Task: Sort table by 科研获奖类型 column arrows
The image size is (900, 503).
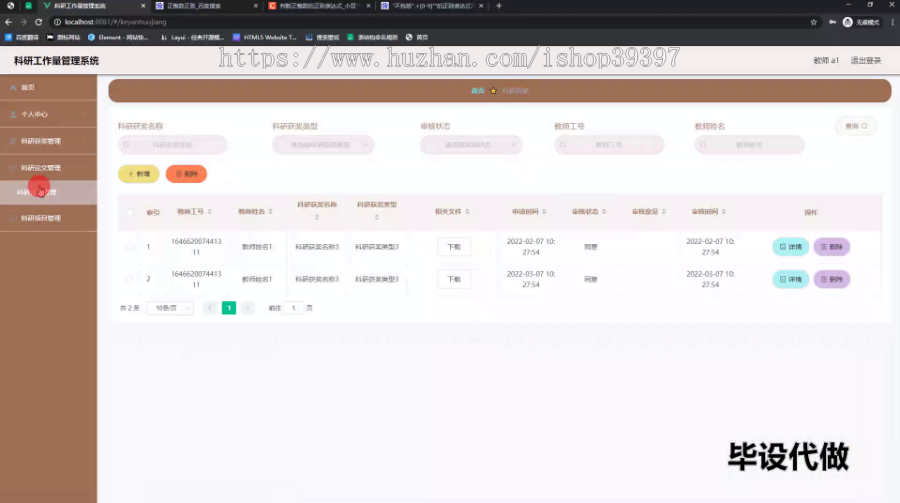Action: point(377,218)
